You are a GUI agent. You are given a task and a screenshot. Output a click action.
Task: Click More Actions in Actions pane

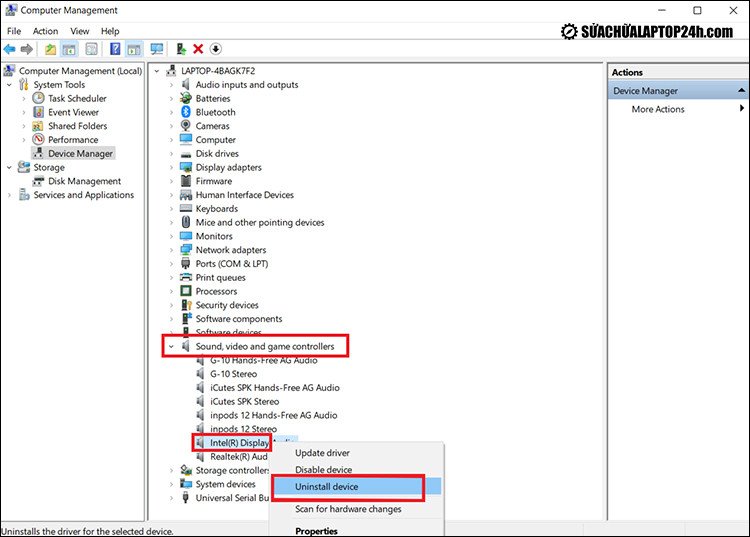pyautogui.click(x=658, y=109)
